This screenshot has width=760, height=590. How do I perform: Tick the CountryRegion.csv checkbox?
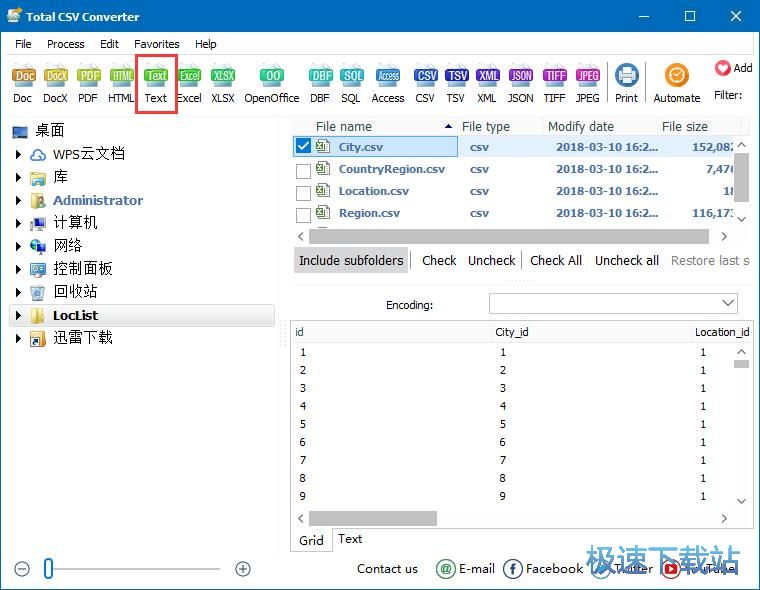[x=303, y=170]
